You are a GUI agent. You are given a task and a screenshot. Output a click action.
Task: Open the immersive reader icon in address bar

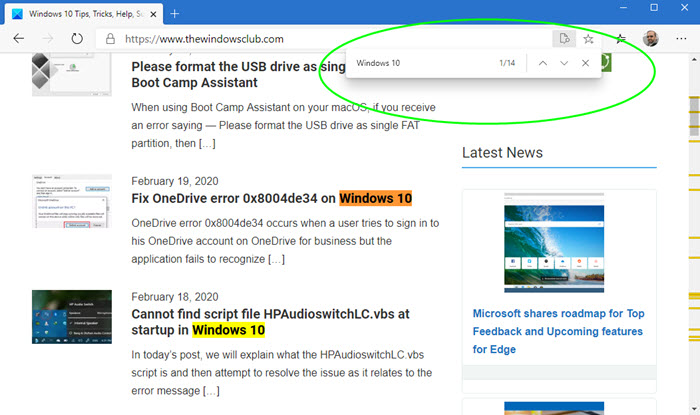coord(564,39)
